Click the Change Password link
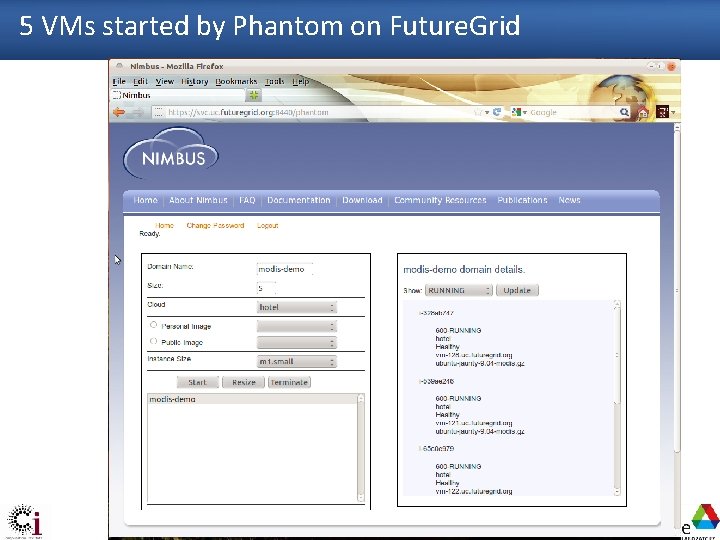This screenshot has height=540, width=720. tap(215, 225)
